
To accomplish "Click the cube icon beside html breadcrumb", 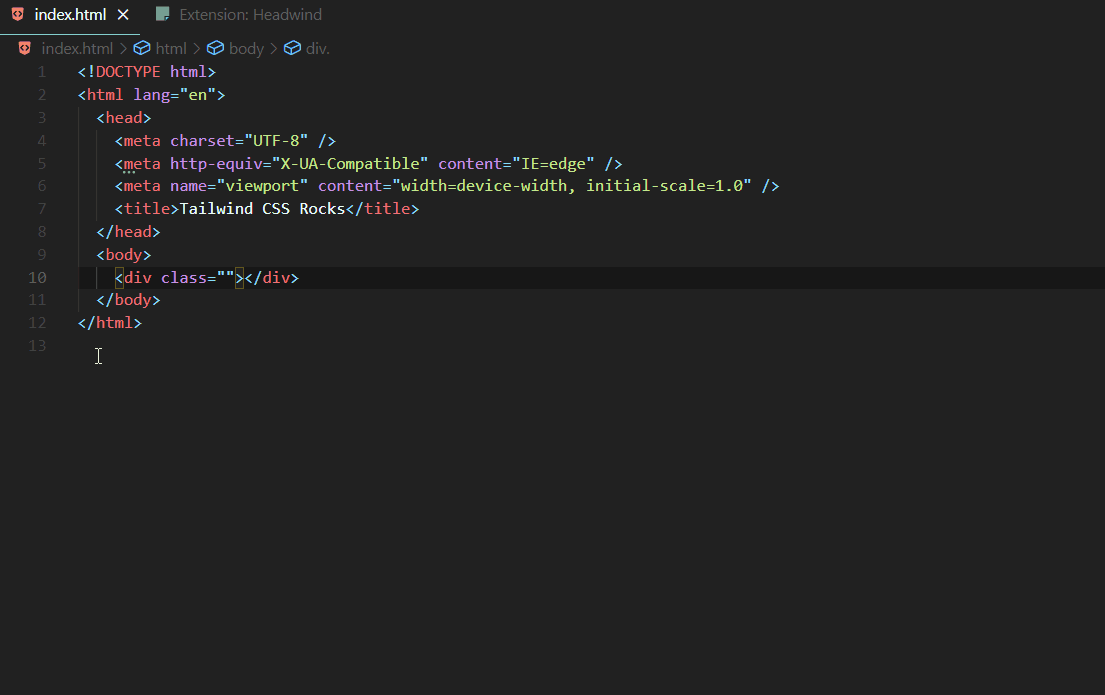I will (x=142, y=48).
